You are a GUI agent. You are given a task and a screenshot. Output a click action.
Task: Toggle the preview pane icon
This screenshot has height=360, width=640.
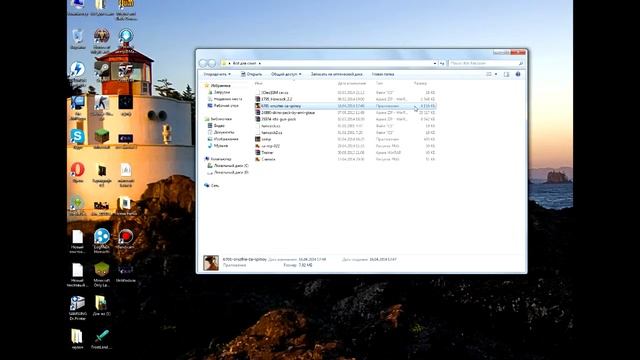point(507,74)
